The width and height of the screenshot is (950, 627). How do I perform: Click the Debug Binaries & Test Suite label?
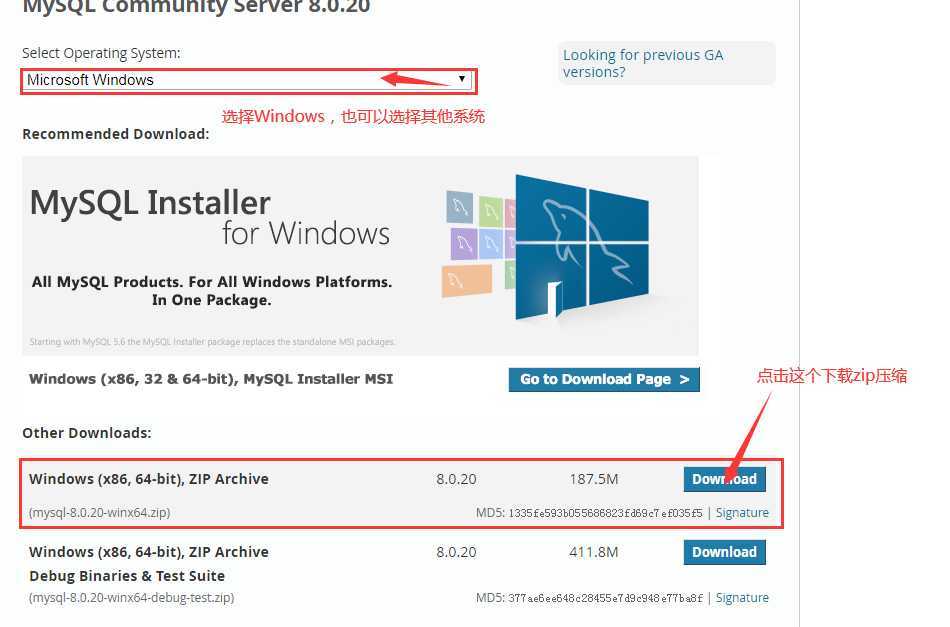[127, 576]
